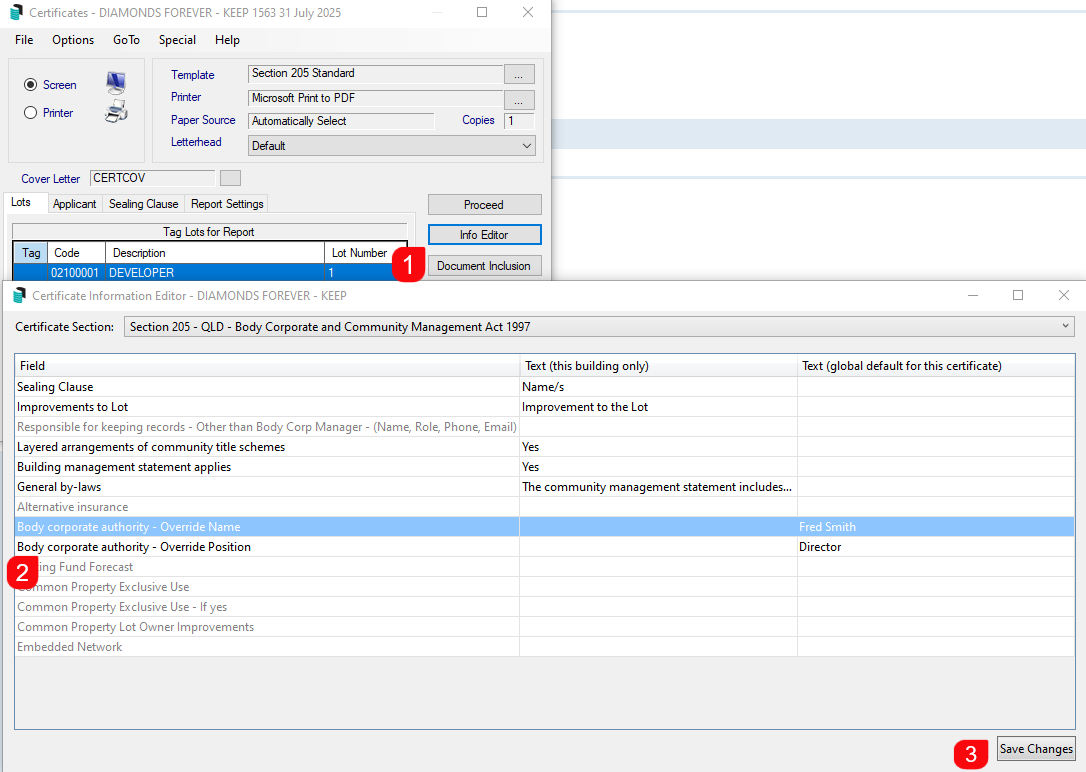Minimize the Certificate Information Editor window

[972, 295]
